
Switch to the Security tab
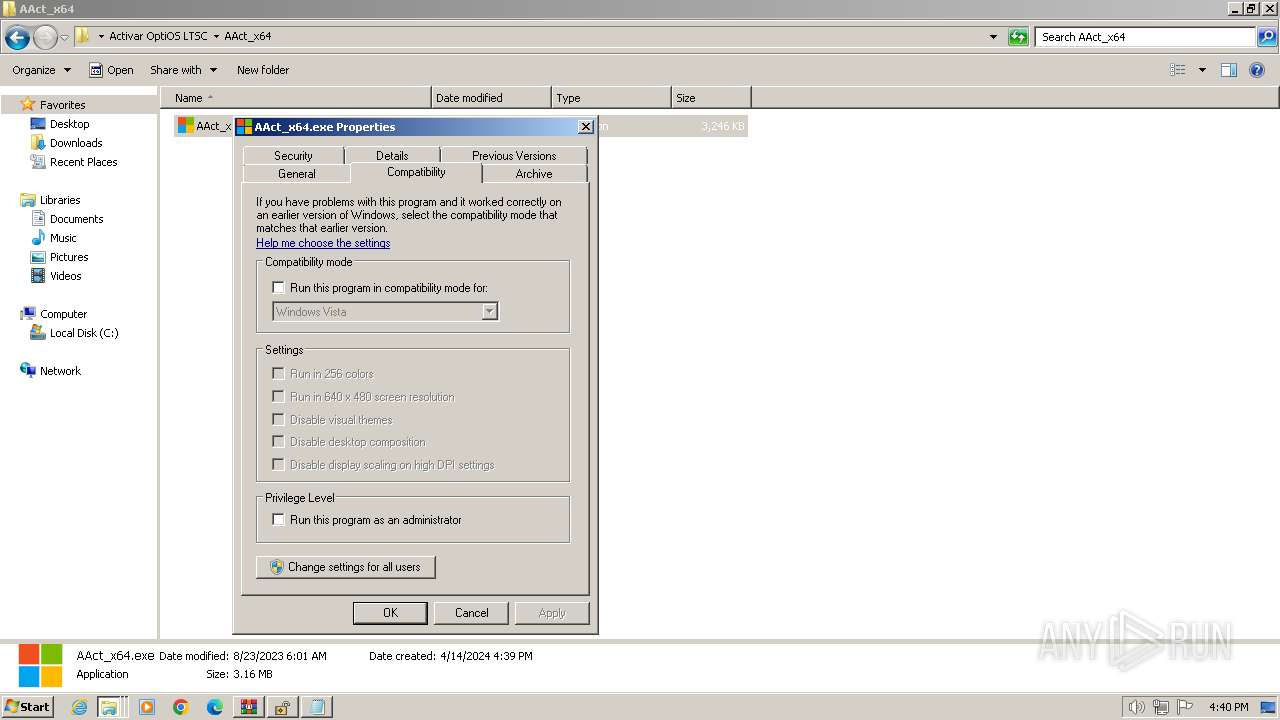point(293,156)
